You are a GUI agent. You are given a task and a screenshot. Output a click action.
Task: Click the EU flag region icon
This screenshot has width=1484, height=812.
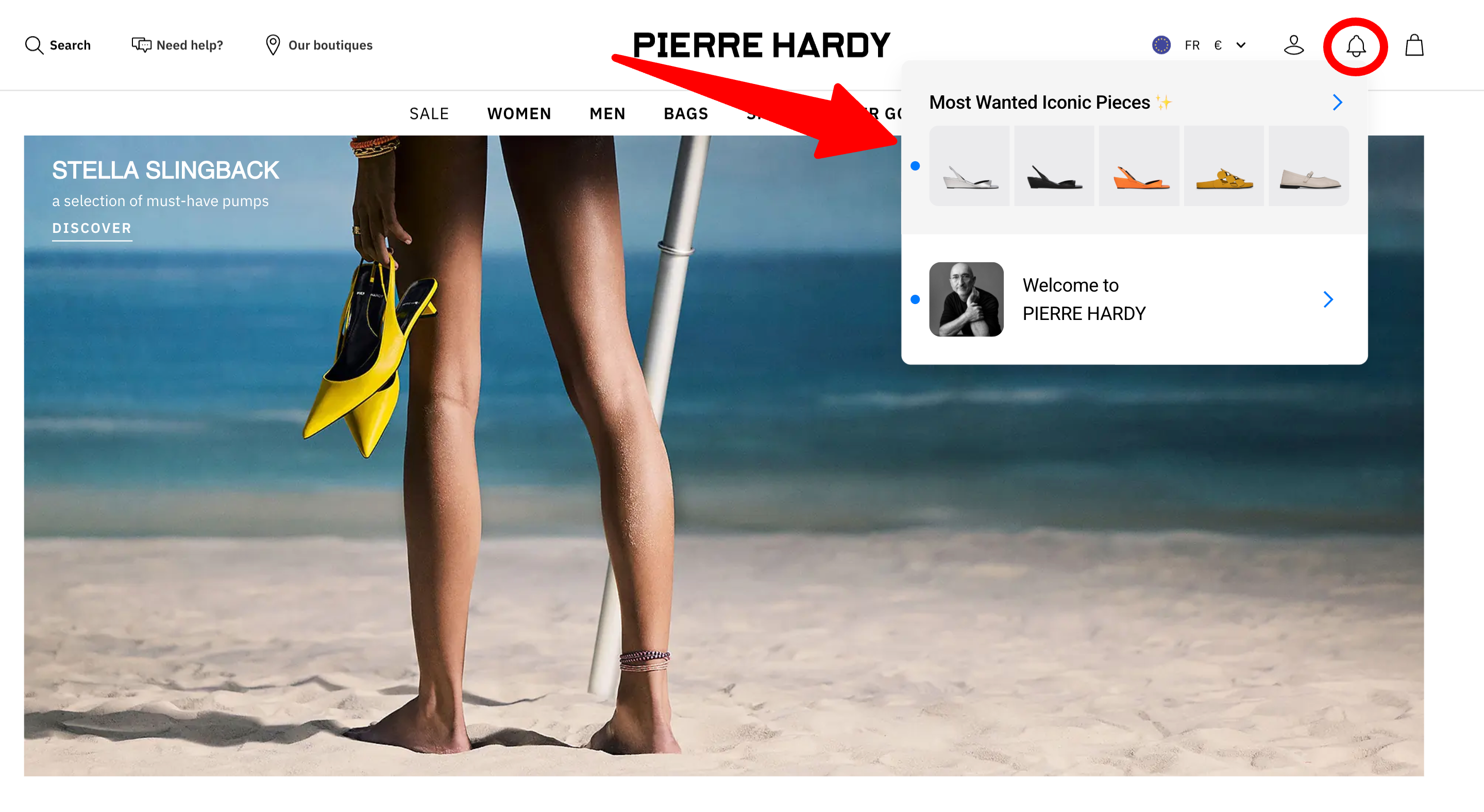coord(1161,45)
